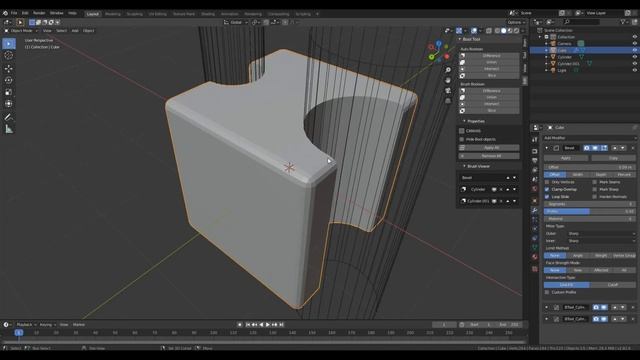640x360 pixels.
Task: Expand the Cylinder.001 outliner item
Action: point(547,63)
